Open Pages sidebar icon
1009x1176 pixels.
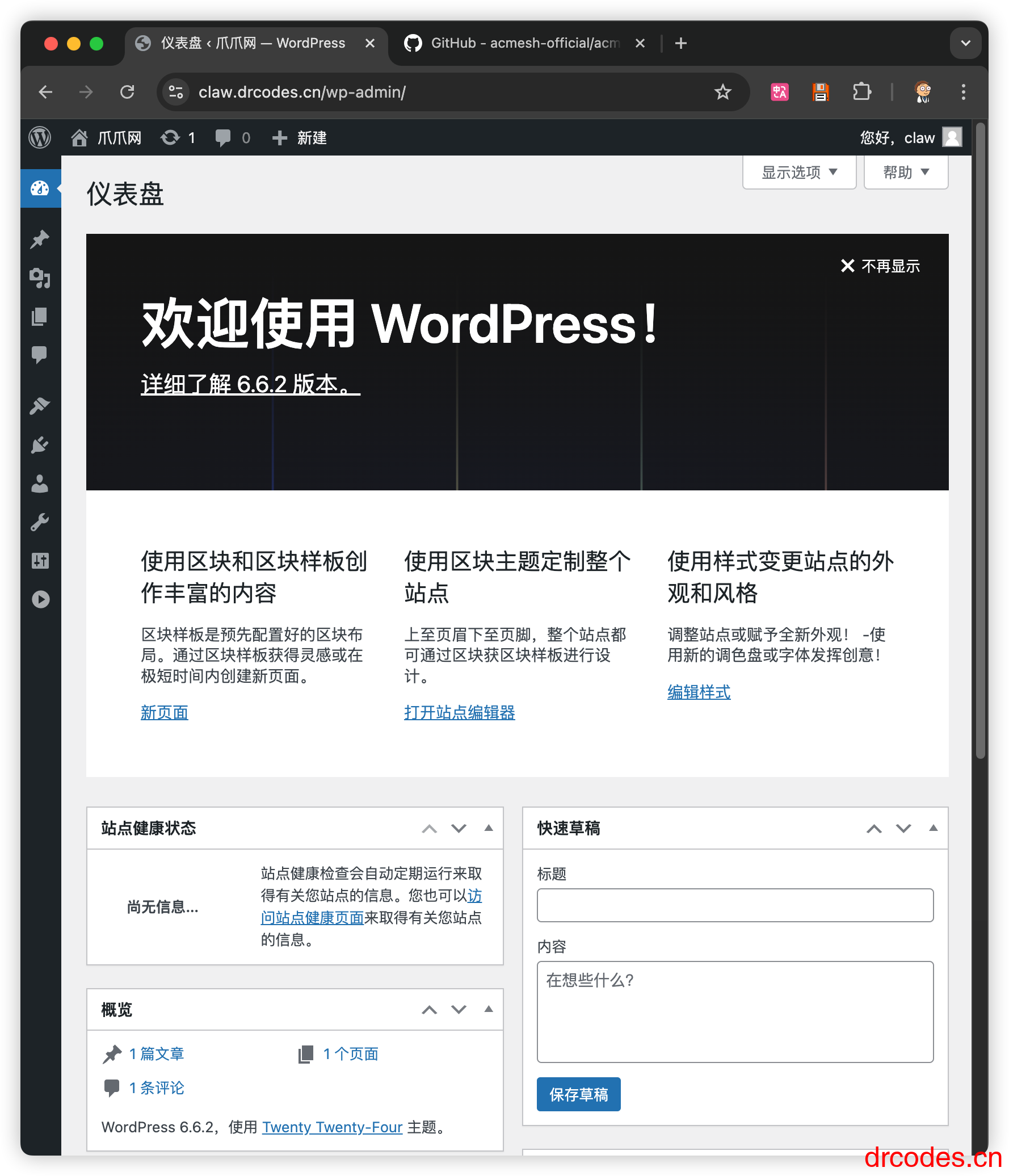coord(40,316)
